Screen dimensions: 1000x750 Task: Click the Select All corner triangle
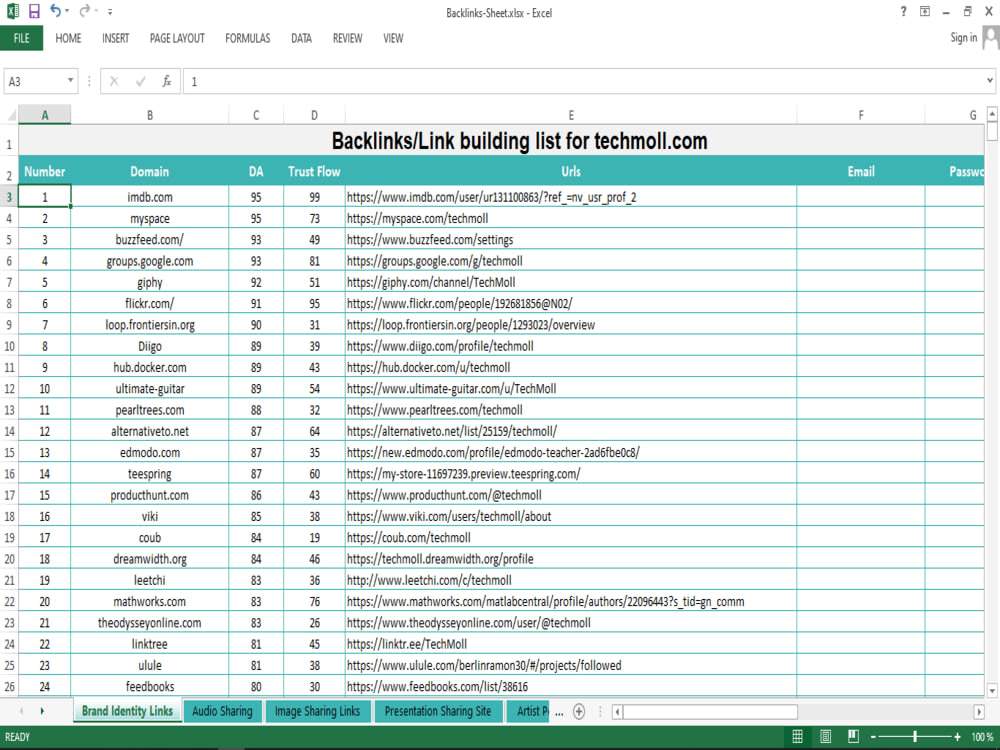point(11,115)
